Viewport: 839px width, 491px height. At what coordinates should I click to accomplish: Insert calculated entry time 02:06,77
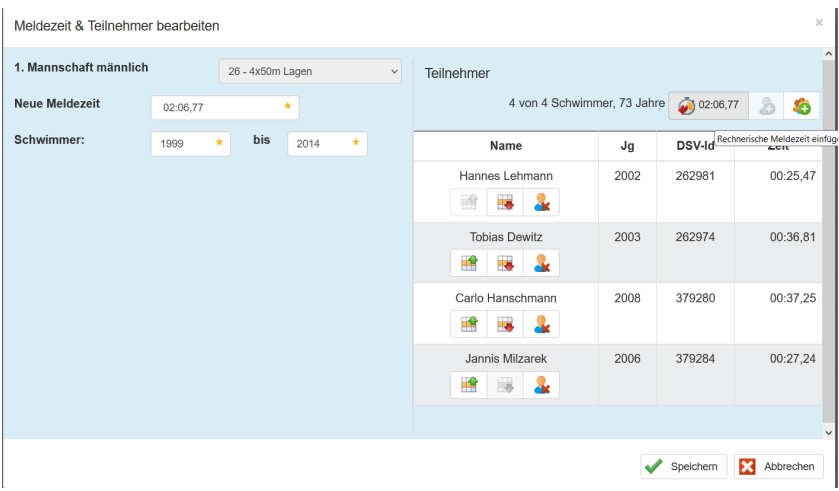pyautogui.click(x=708, y=105)
